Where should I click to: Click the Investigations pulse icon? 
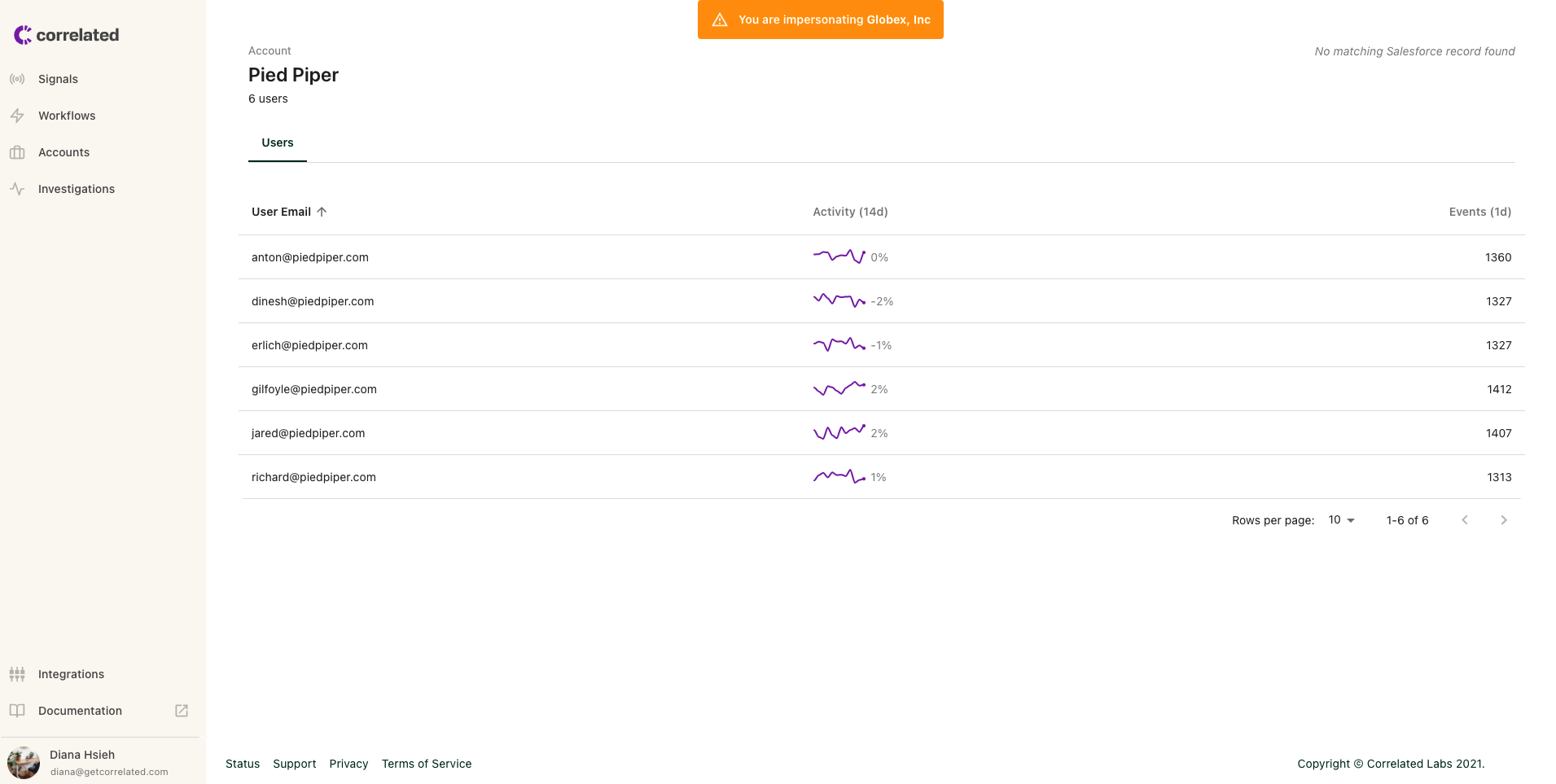17,189
